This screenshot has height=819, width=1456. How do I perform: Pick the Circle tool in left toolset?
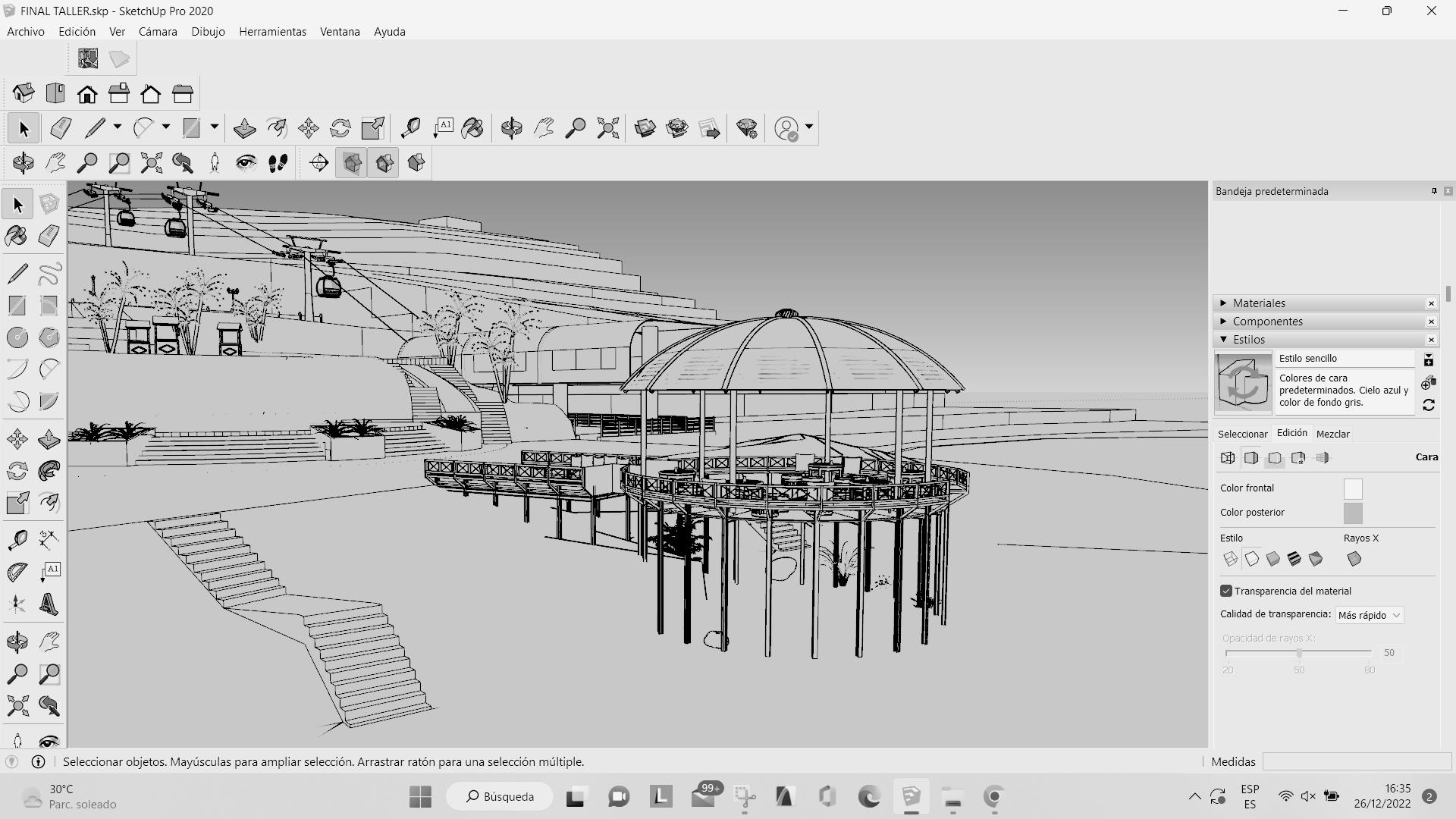pos(17,337)
